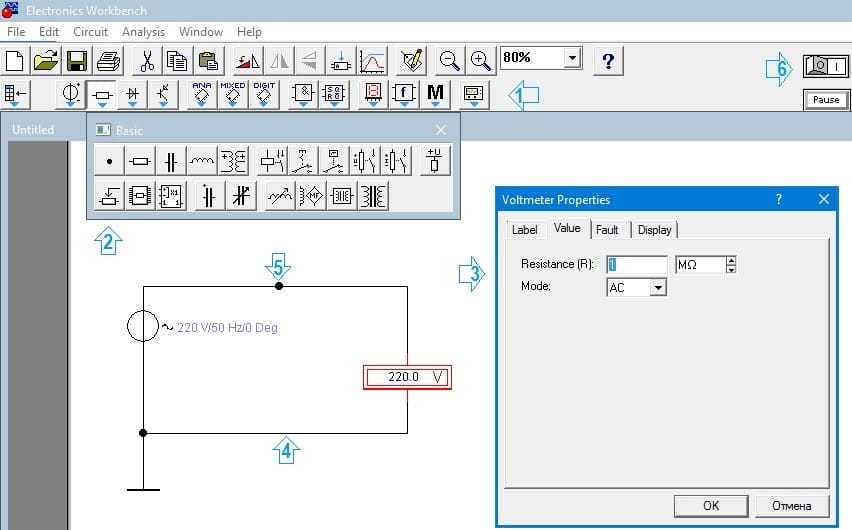Select the voltmeter showing 220.0 V
This screenshot has height=530, width=852.
(407, 377)
